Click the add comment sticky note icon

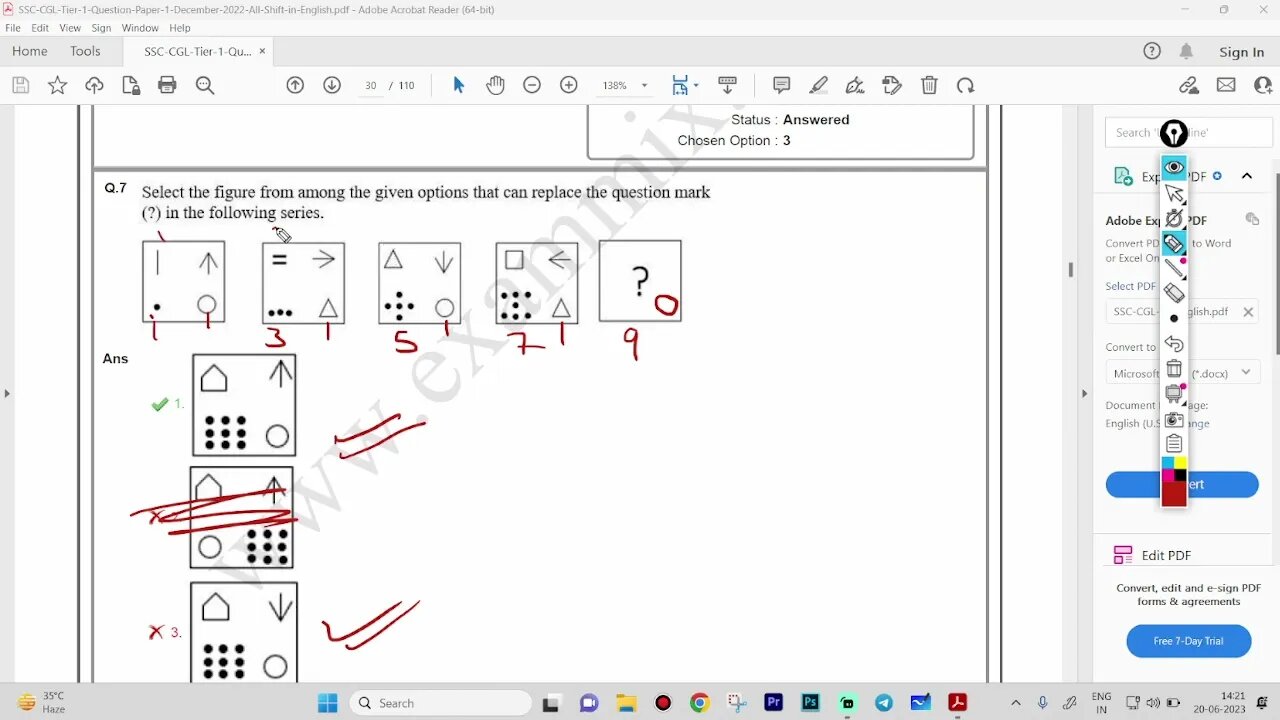click(782, 86)
